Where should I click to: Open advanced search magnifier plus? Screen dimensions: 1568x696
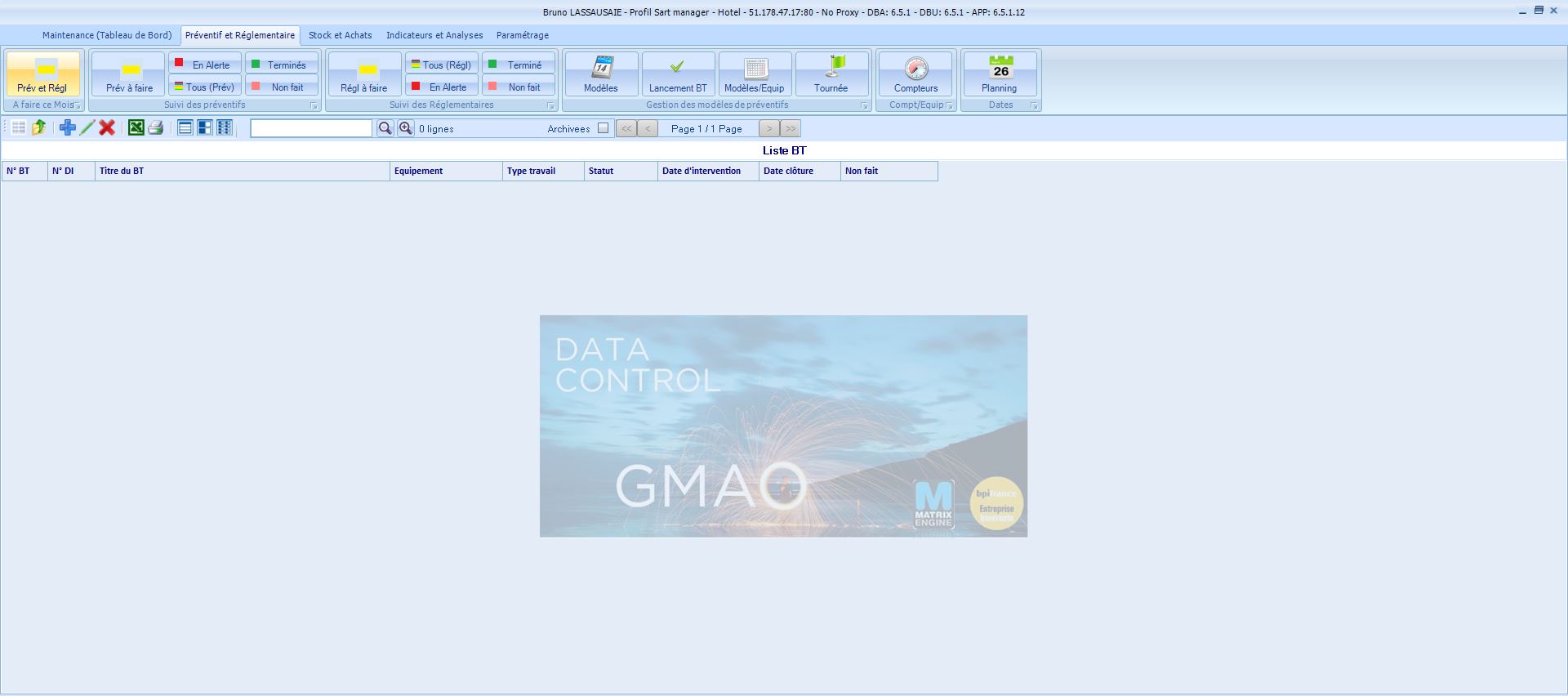(405, 128)
